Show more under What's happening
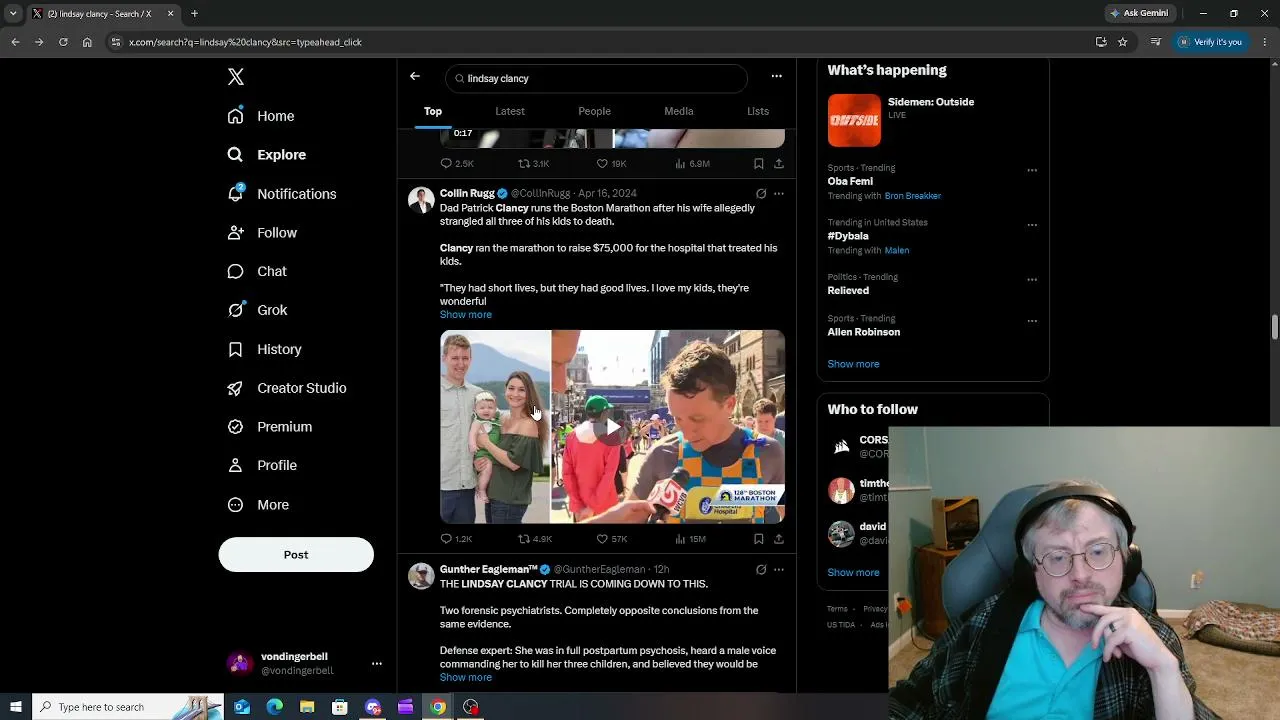1280x720 pixels. click(853, 364)
